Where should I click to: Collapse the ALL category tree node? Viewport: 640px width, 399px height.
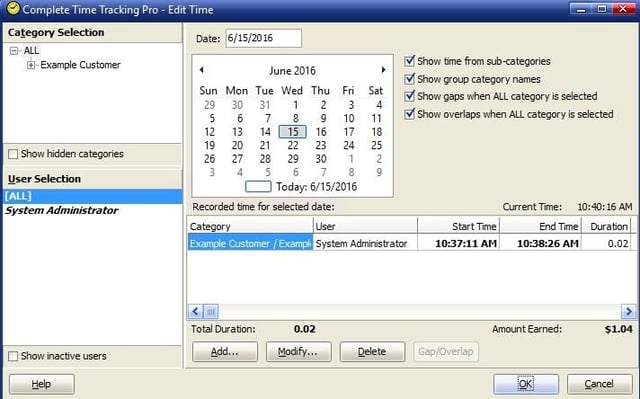14,51
